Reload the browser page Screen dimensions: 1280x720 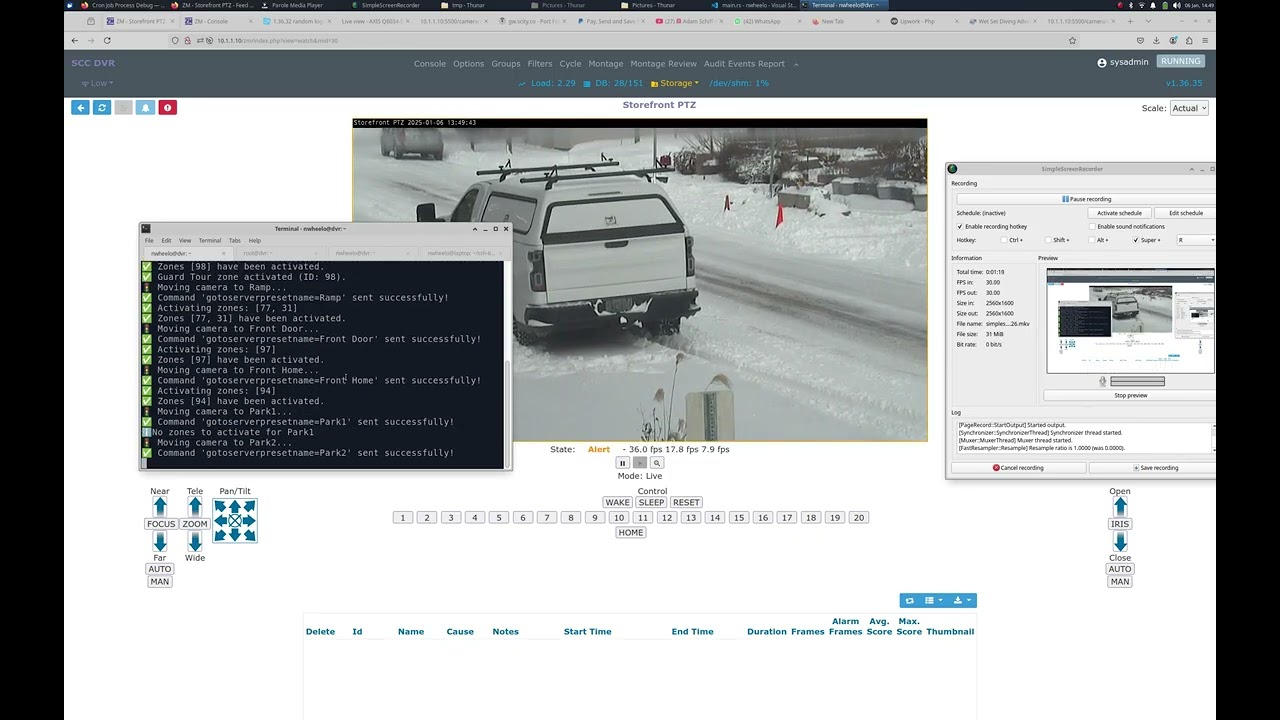(x=107, y=41)
